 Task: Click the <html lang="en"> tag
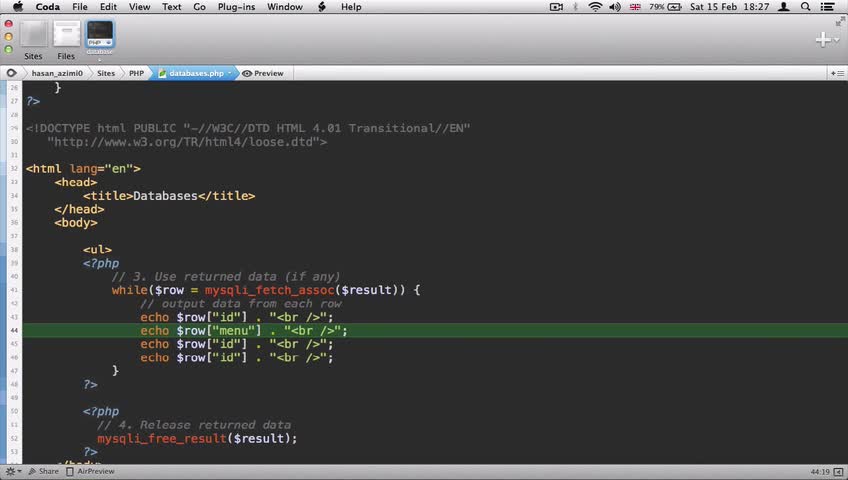[83, 169]
